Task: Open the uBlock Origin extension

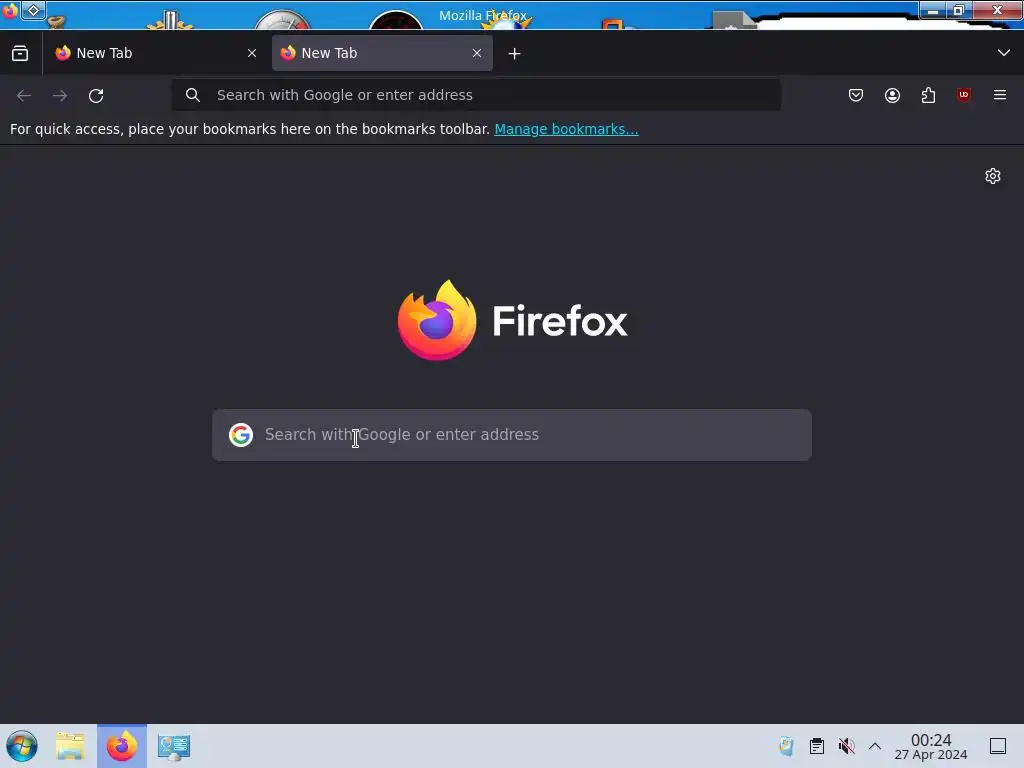Action: [964, 95]
